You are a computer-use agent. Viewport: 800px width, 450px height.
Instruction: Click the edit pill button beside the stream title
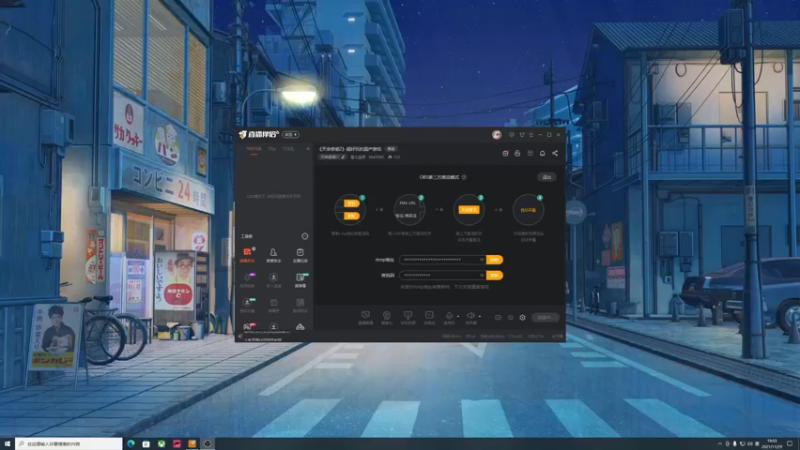pyautogui.click(x=391, y=149)
